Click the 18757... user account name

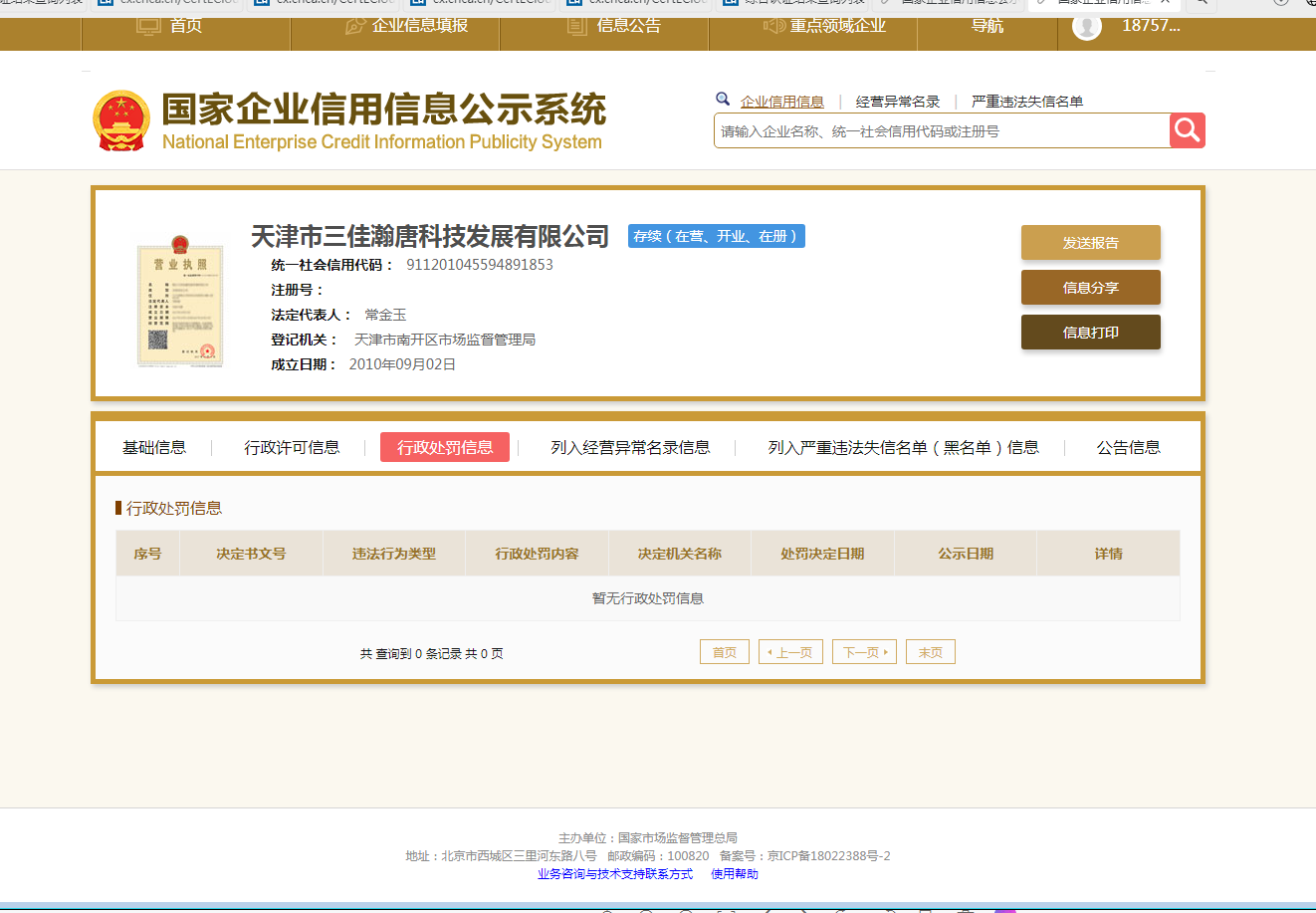1151,26
